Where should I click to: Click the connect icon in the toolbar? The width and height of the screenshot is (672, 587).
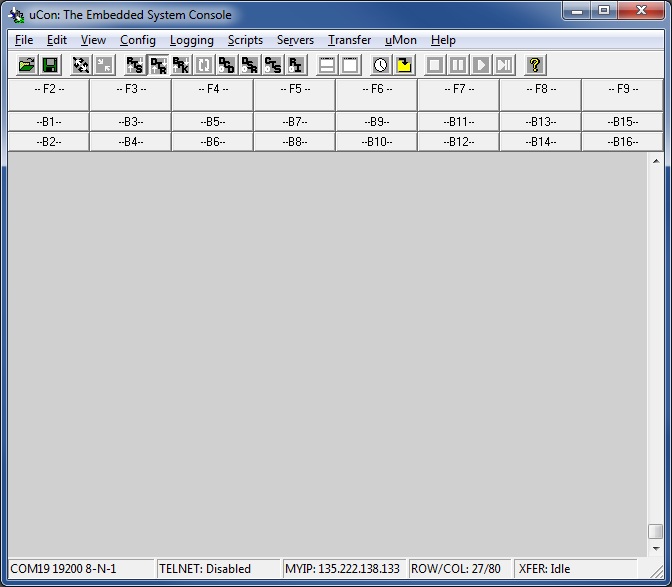81,65
